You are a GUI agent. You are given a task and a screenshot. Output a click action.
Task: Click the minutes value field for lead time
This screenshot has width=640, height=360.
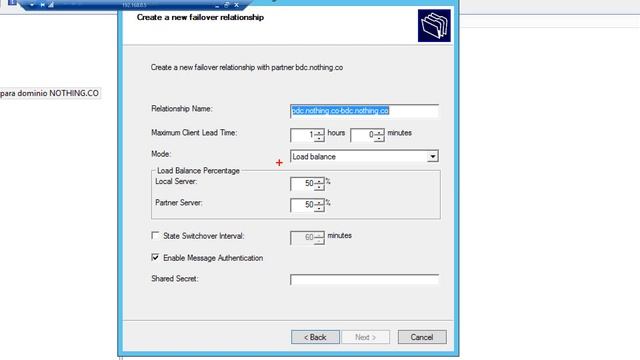363,135
